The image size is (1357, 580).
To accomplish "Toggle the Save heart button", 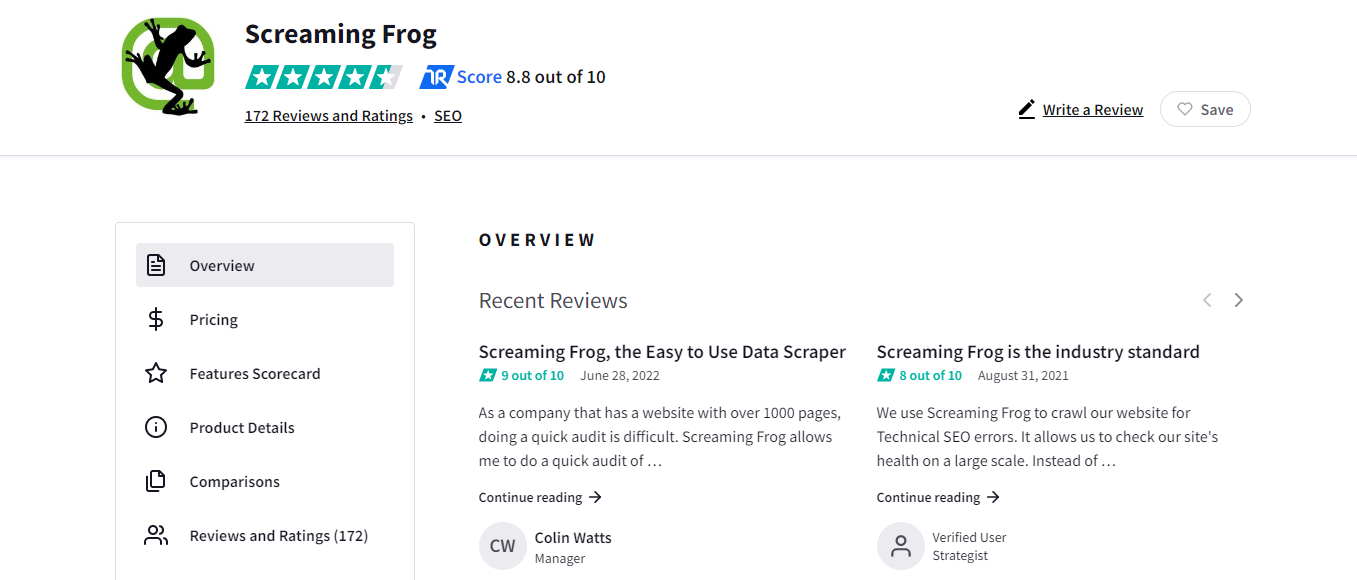I will point(1205,109).
